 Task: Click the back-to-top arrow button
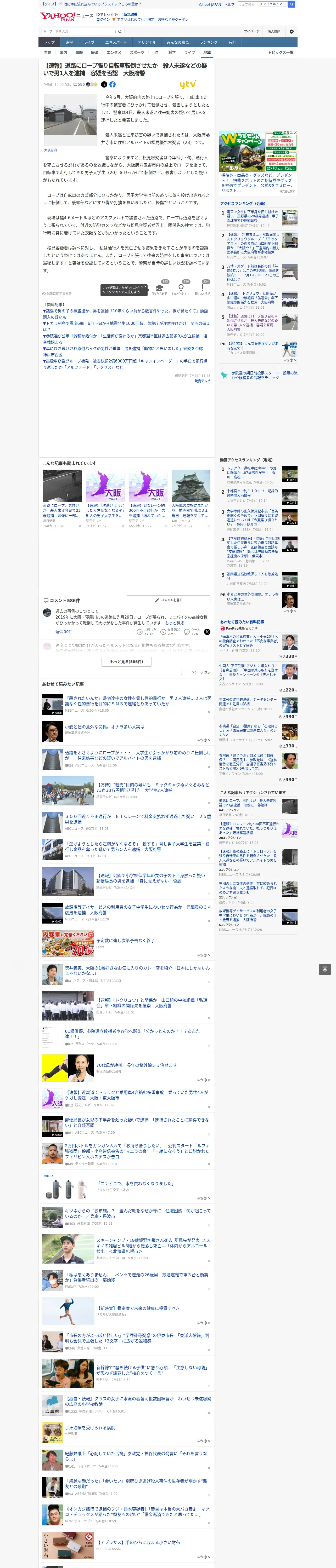pos(325,969)
